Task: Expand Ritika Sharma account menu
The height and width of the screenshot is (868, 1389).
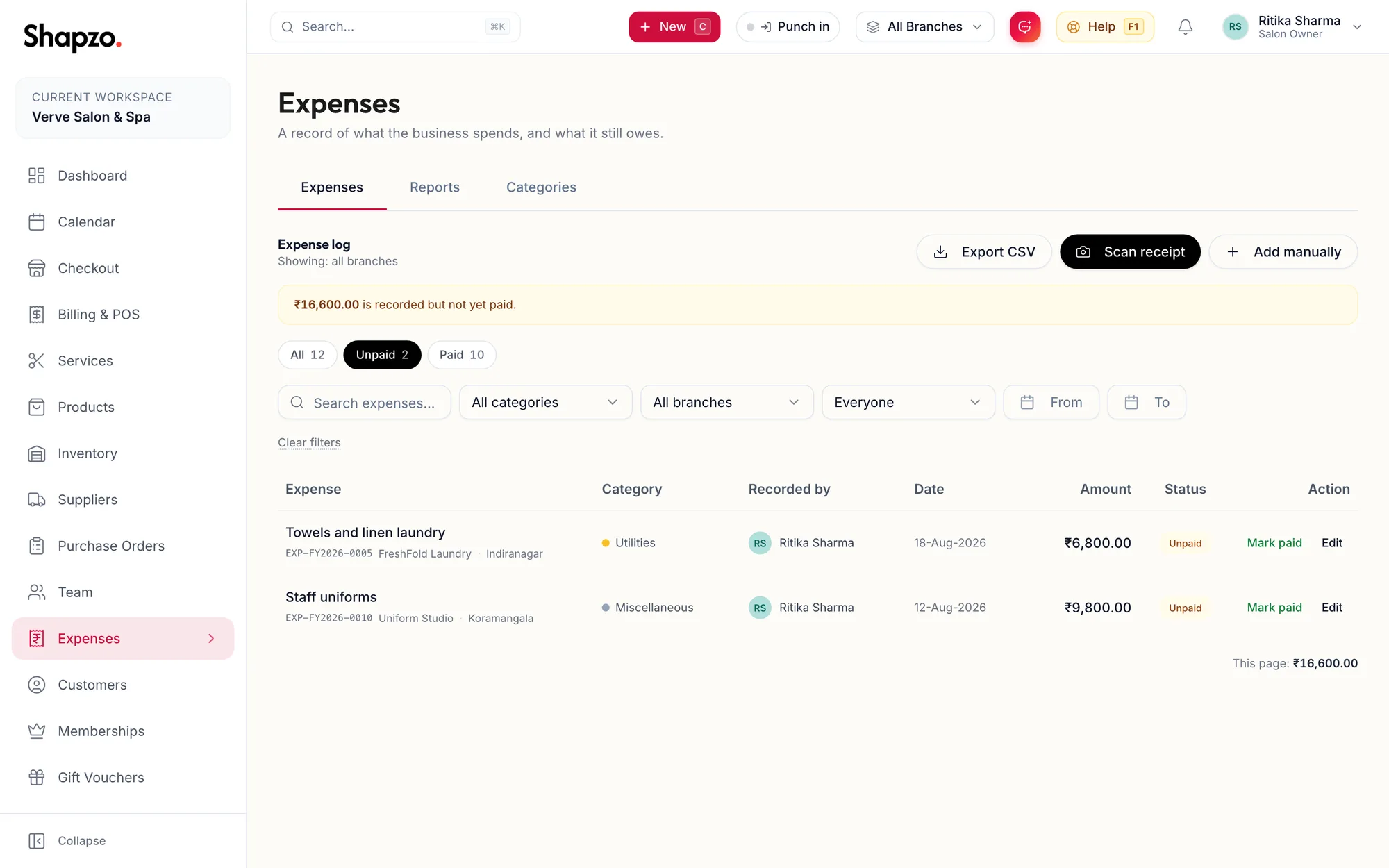Action: 1292,27
